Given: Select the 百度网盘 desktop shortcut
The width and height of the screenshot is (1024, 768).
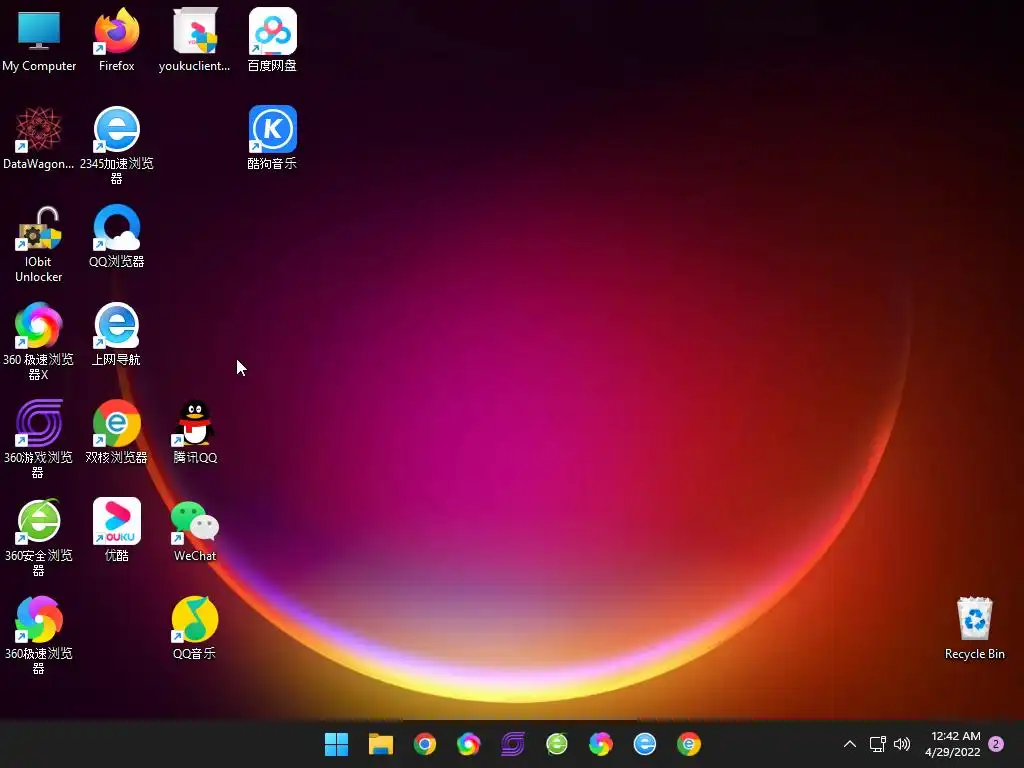Looking at the screenshot, I should [x=272, y=40].
